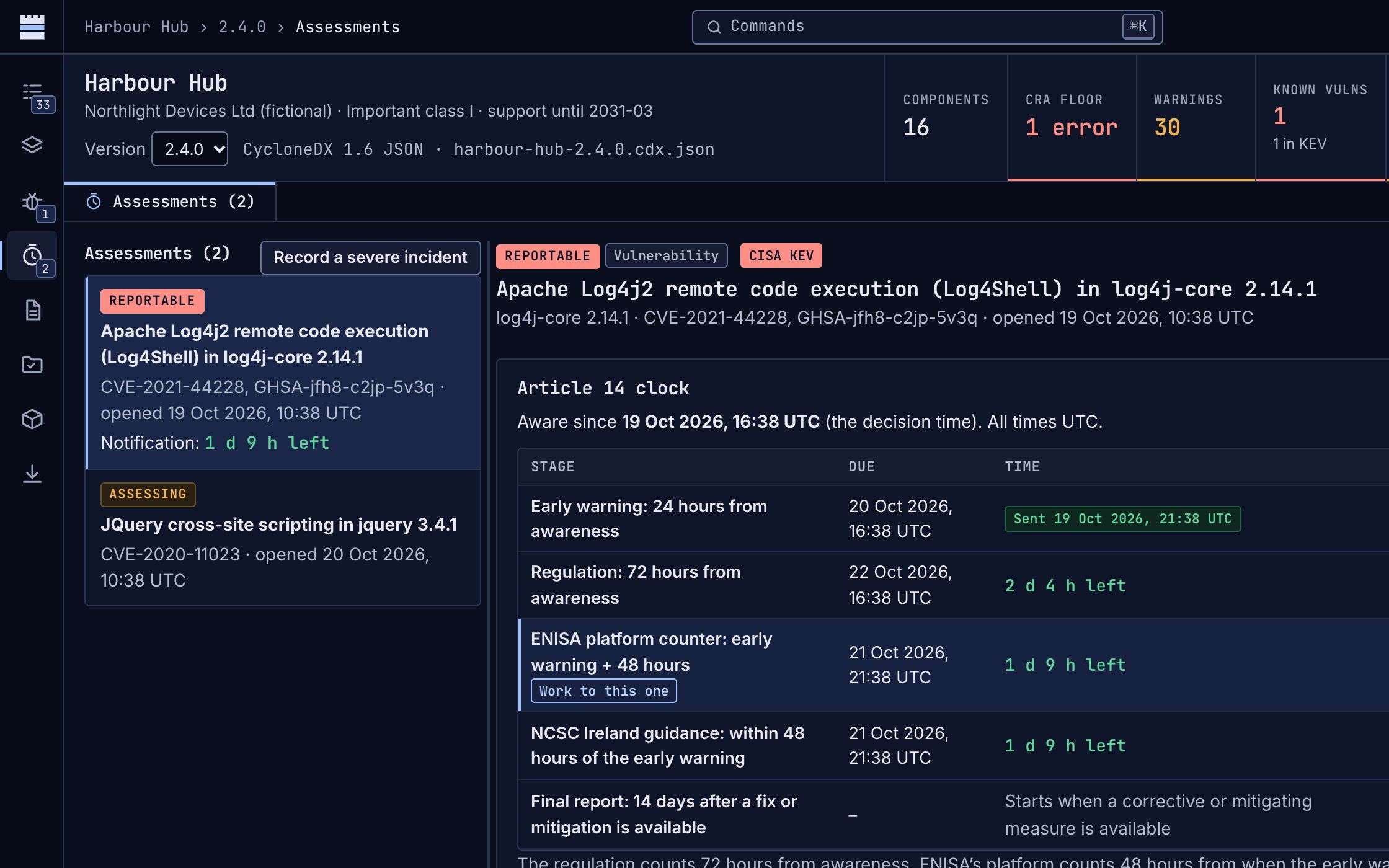
Task: Click the CISA KEV badge
Action: pos(781,255)
